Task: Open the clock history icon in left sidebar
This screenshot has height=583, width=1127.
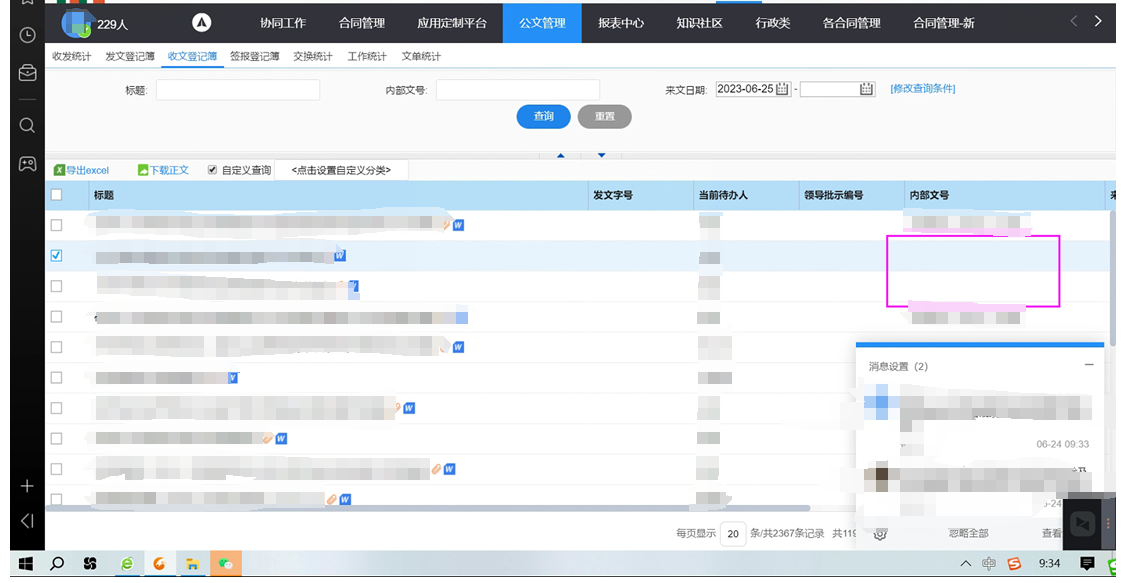Action: point(27,35)
